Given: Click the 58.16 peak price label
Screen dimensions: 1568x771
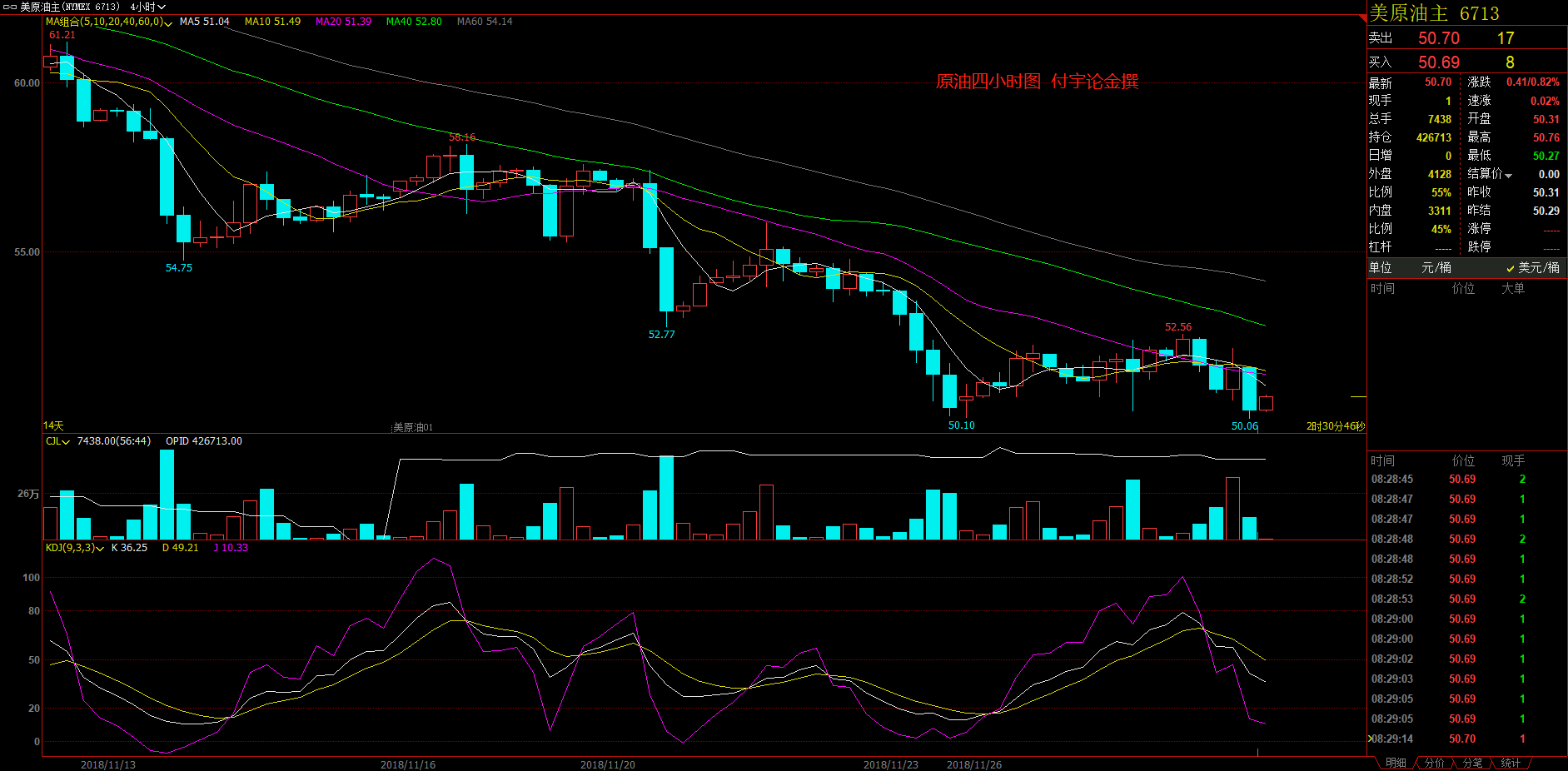Looking at the screenshot, I should pyautogui.click(x=462, y=137).
